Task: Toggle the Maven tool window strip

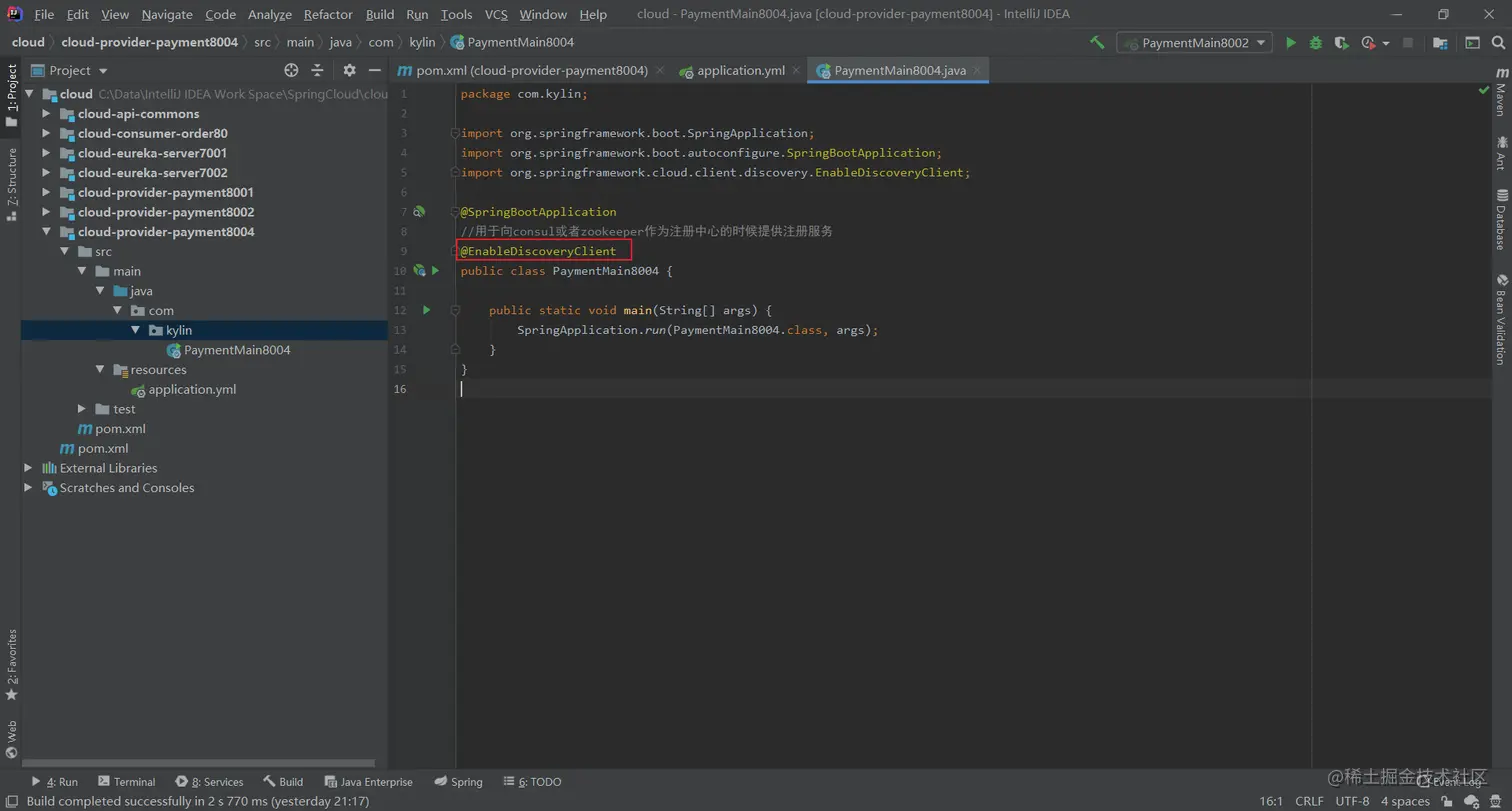Action: (1500, 92)
